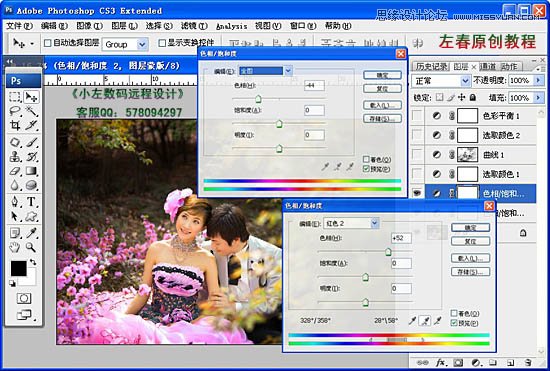Image resolution: width=550 pixels, height=371 pixels.
Task: Show the 曲线 1 layer
Action: (x=417, y=155)
